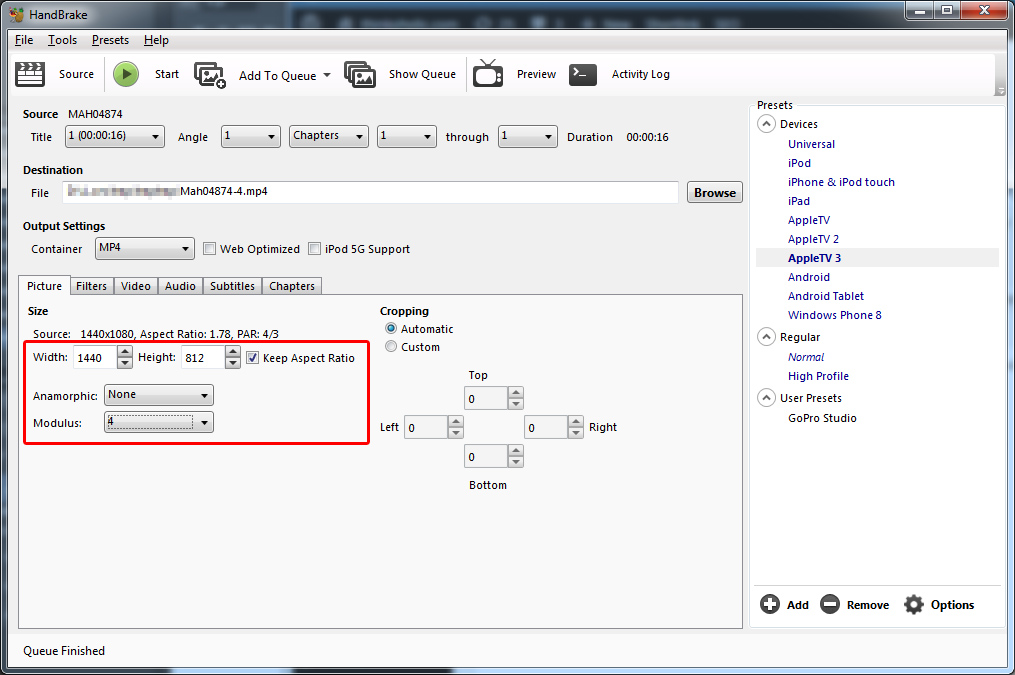Open the Tools menu

(62, 40)
